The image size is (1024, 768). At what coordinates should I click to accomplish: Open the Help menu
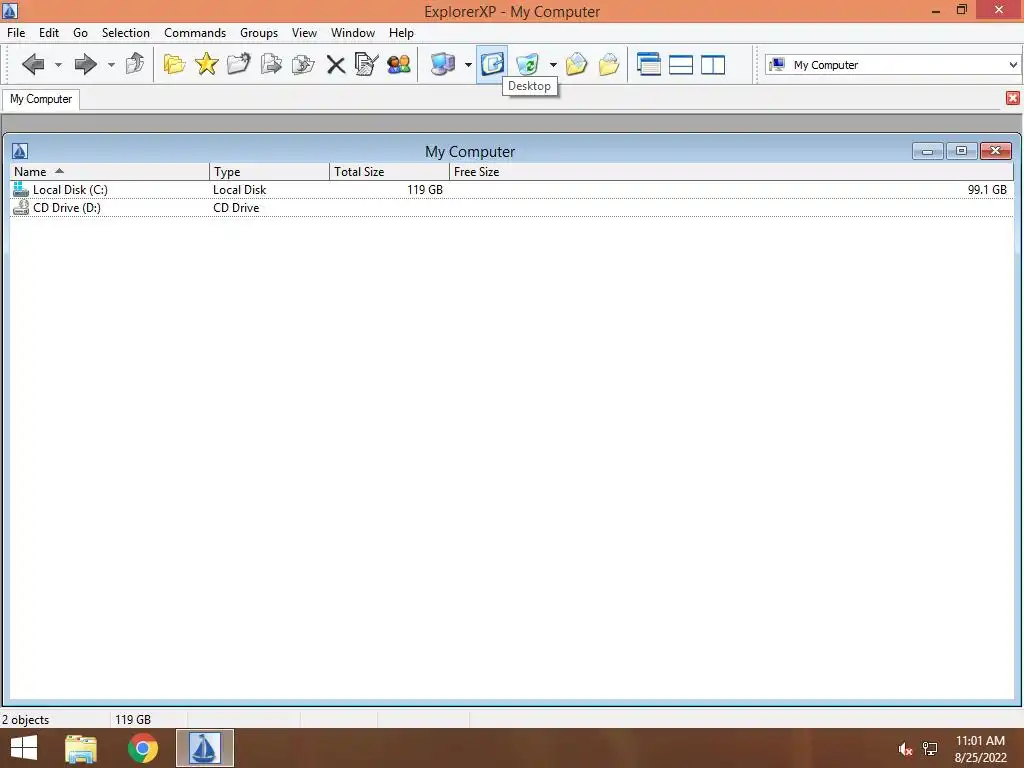coord(401,33)
